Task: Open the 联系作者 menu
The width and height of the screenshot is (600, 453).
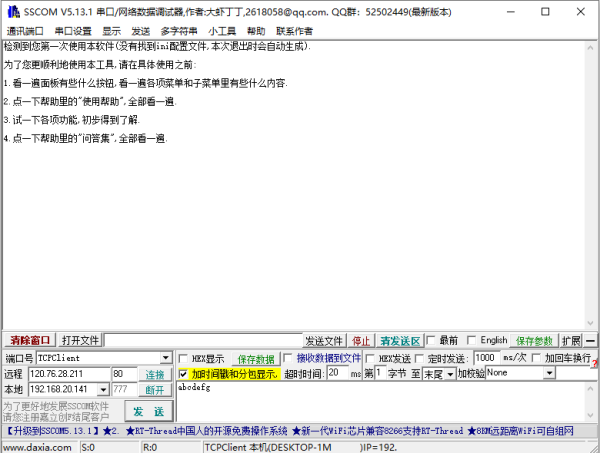Action: (x=294, y=31)
